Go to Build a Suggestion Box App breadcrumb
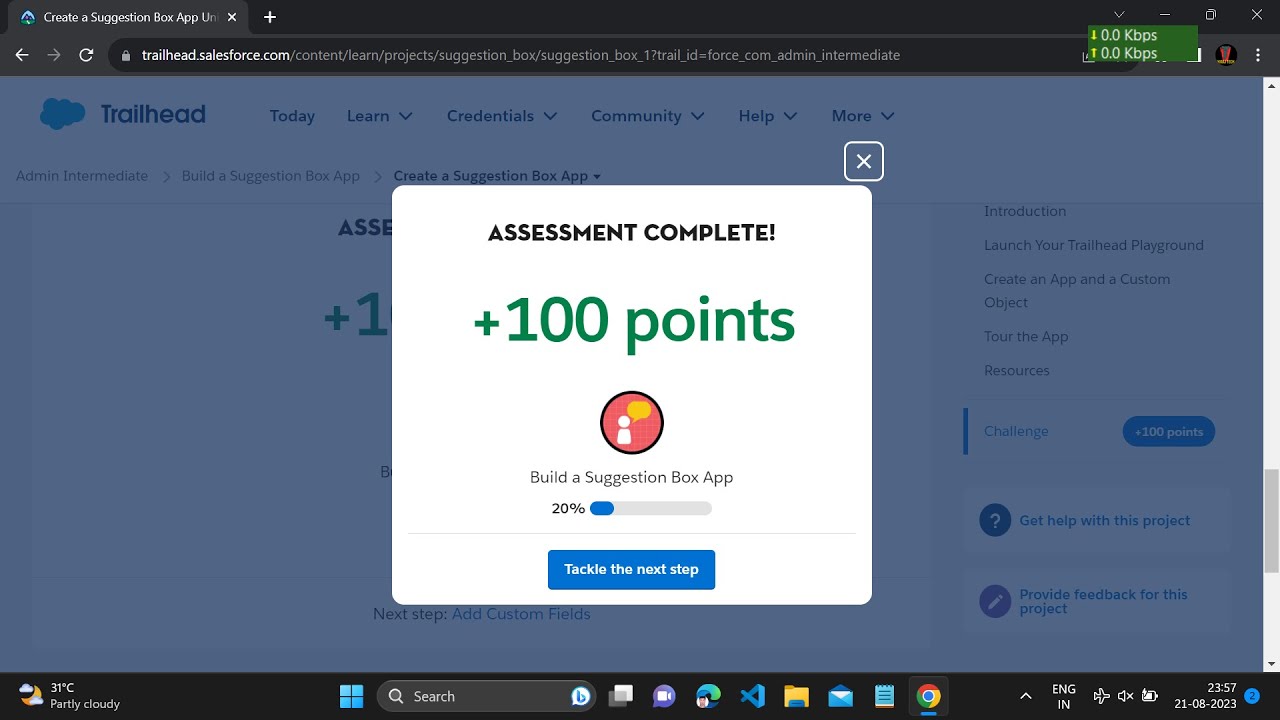1280x720 pixels. [270, 176]
